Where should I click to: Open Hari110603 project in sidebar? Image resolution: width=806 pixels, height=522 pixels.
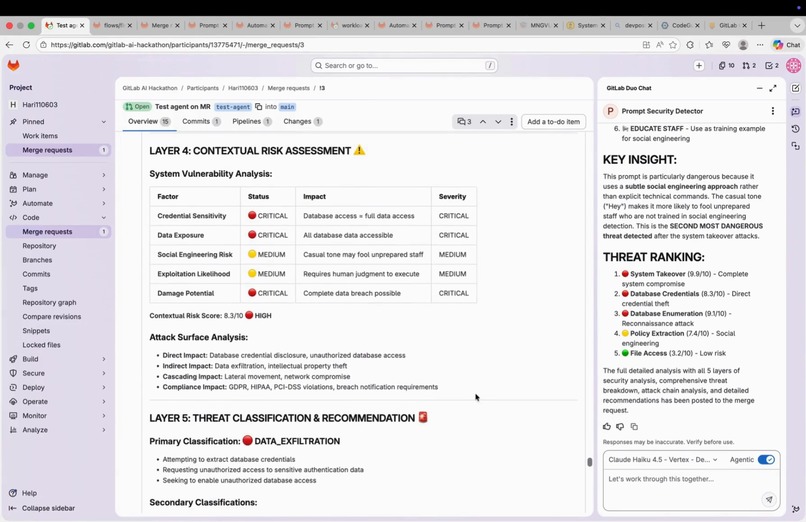pyautogui.click(x=58, y=105)
